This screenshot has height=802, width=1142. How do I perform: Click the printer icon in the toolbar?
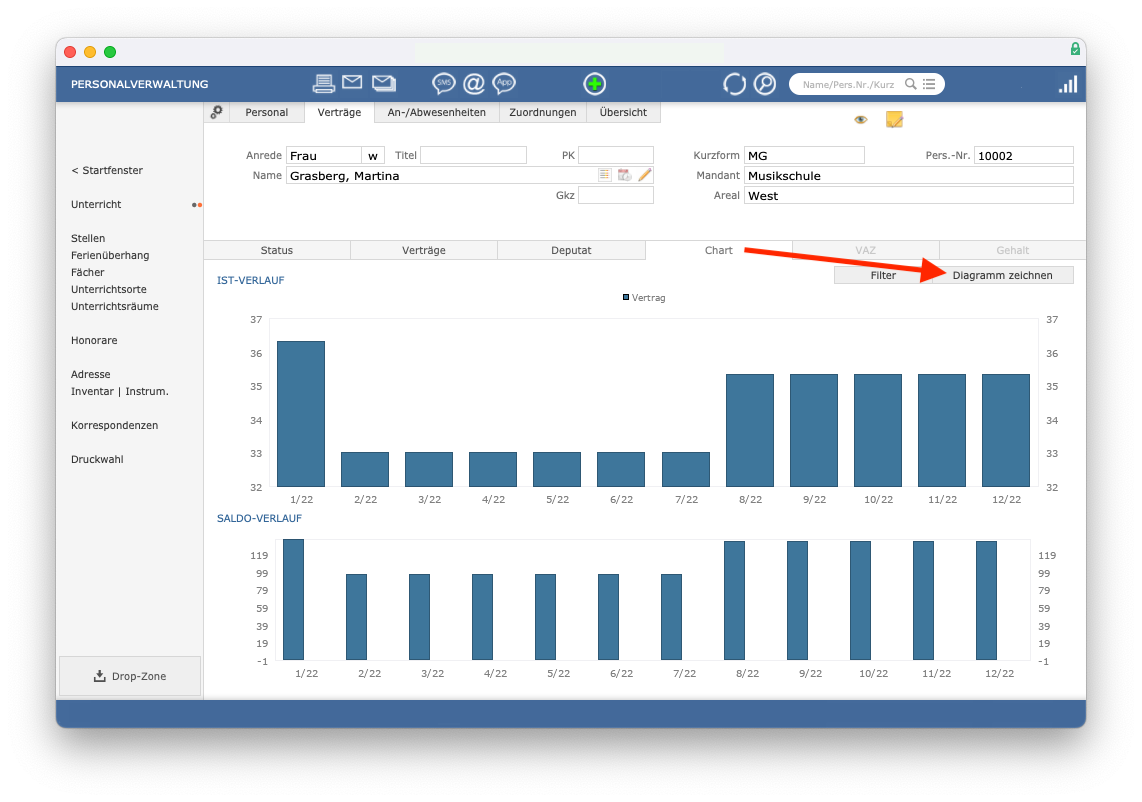(323, 84)
